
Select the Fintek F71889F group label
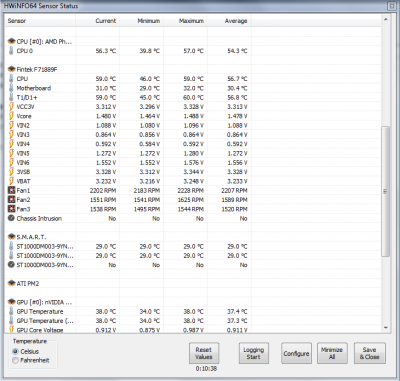pos(37,69)
